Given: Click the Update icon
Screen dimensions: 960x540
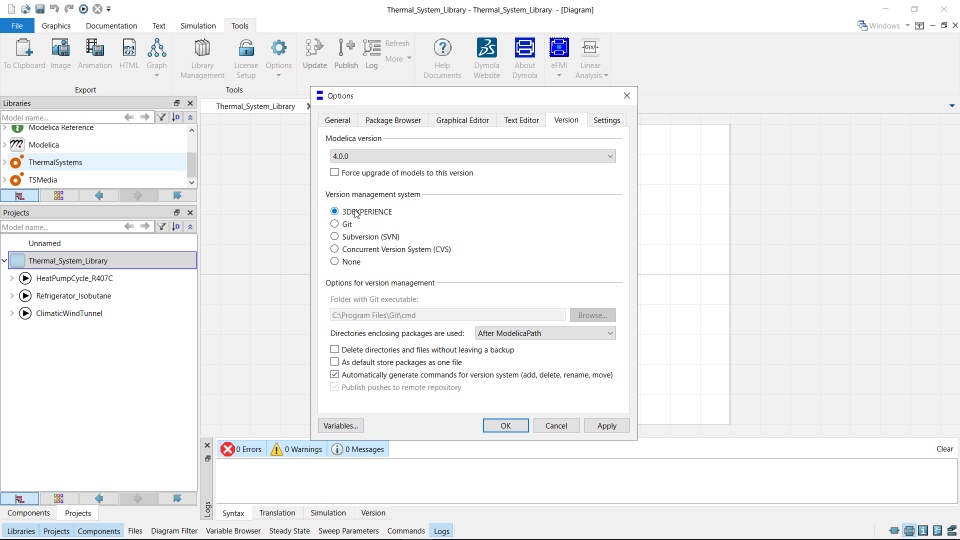Looking at the screenshot, I should [x=315, y=48].
